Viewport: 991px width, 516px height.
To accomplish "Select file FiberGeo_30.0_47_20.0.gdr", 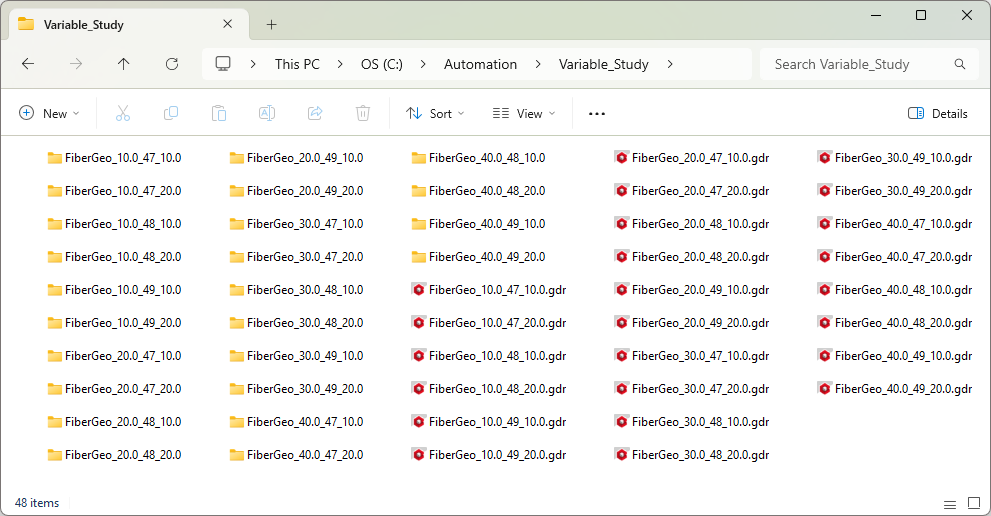I will (691, 389).
